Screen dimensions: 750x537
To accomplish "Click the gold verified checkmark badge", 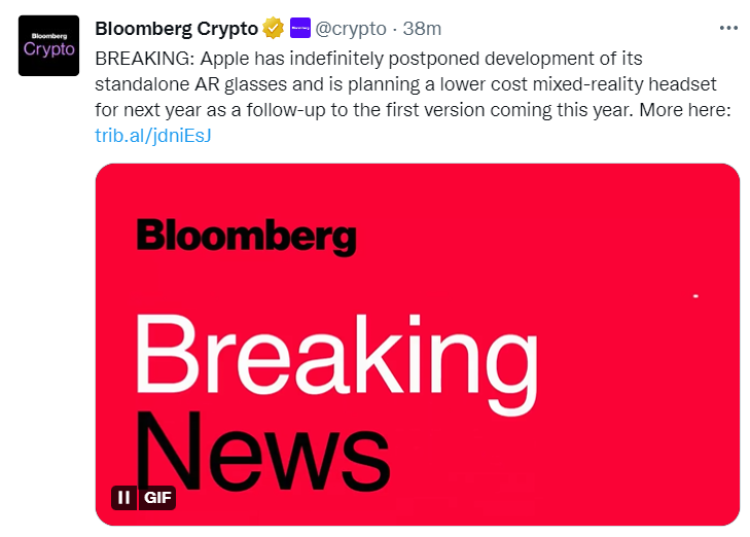I will (273, 28).
